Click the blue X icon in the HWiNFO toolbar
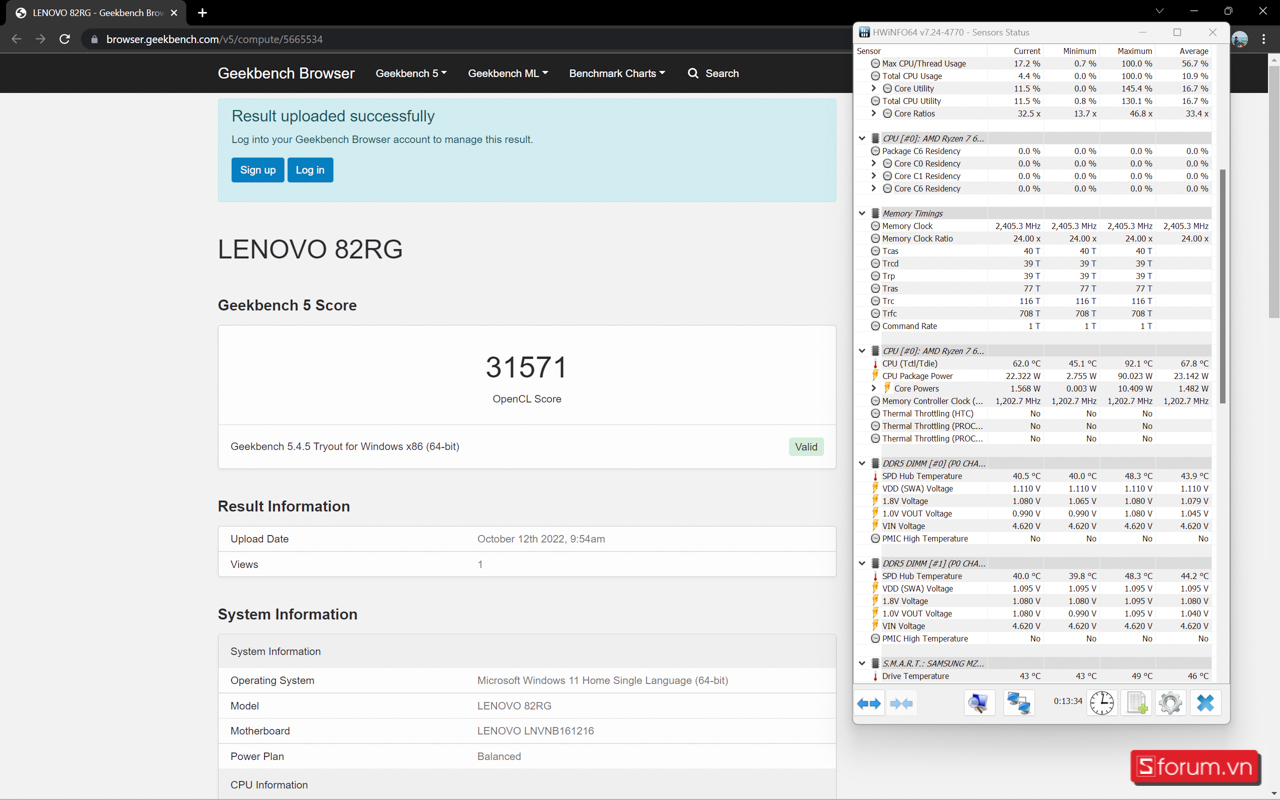This screenshot has width=1280, height=800. 1206,703
